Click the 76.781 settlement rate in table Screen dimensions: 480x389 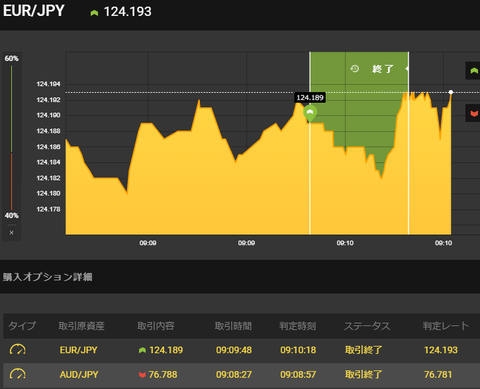pyautogui.click(x=438, y=374)
